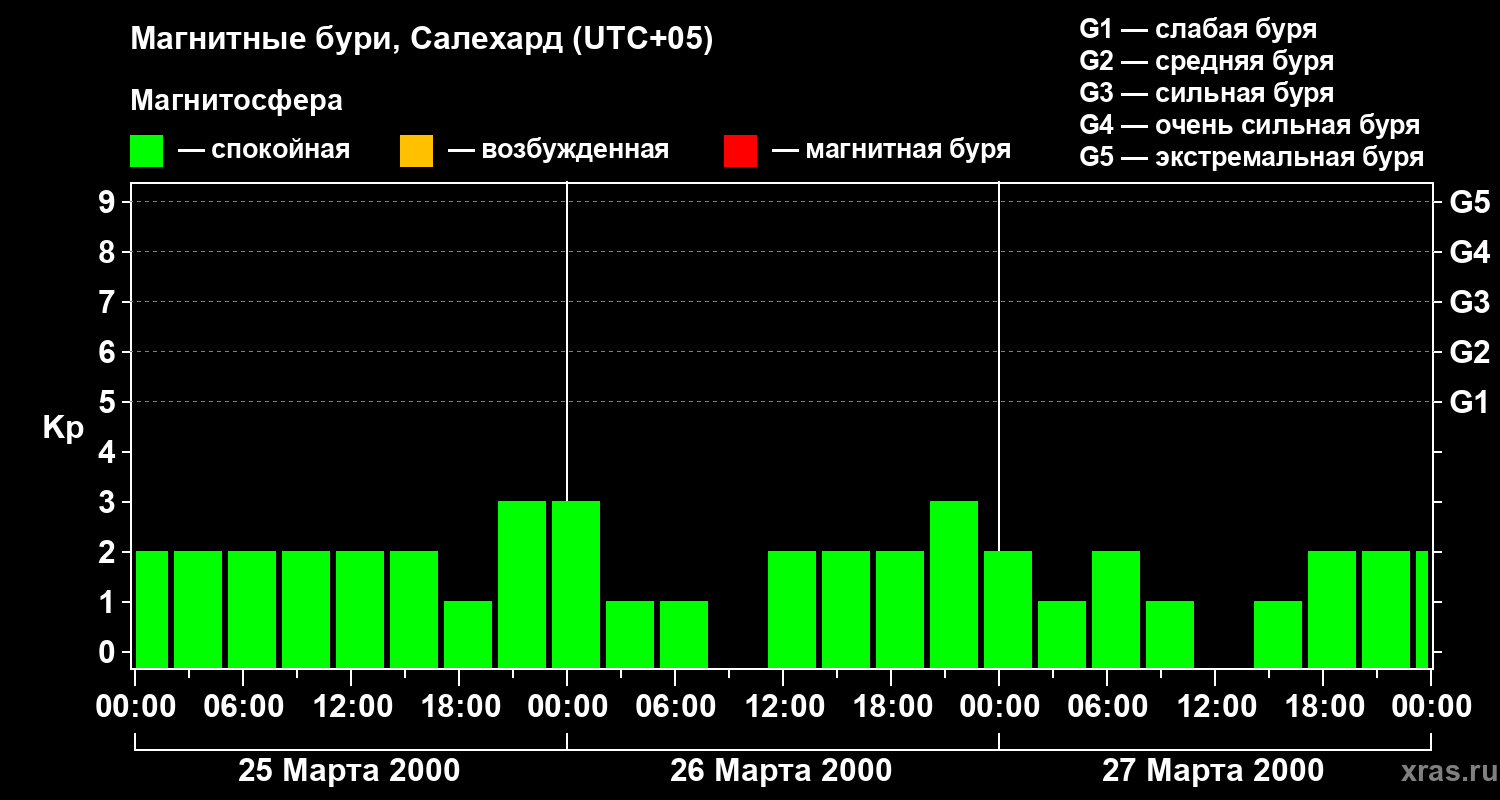Click the right-axis 'G5' storm level label

point(1469,202)
